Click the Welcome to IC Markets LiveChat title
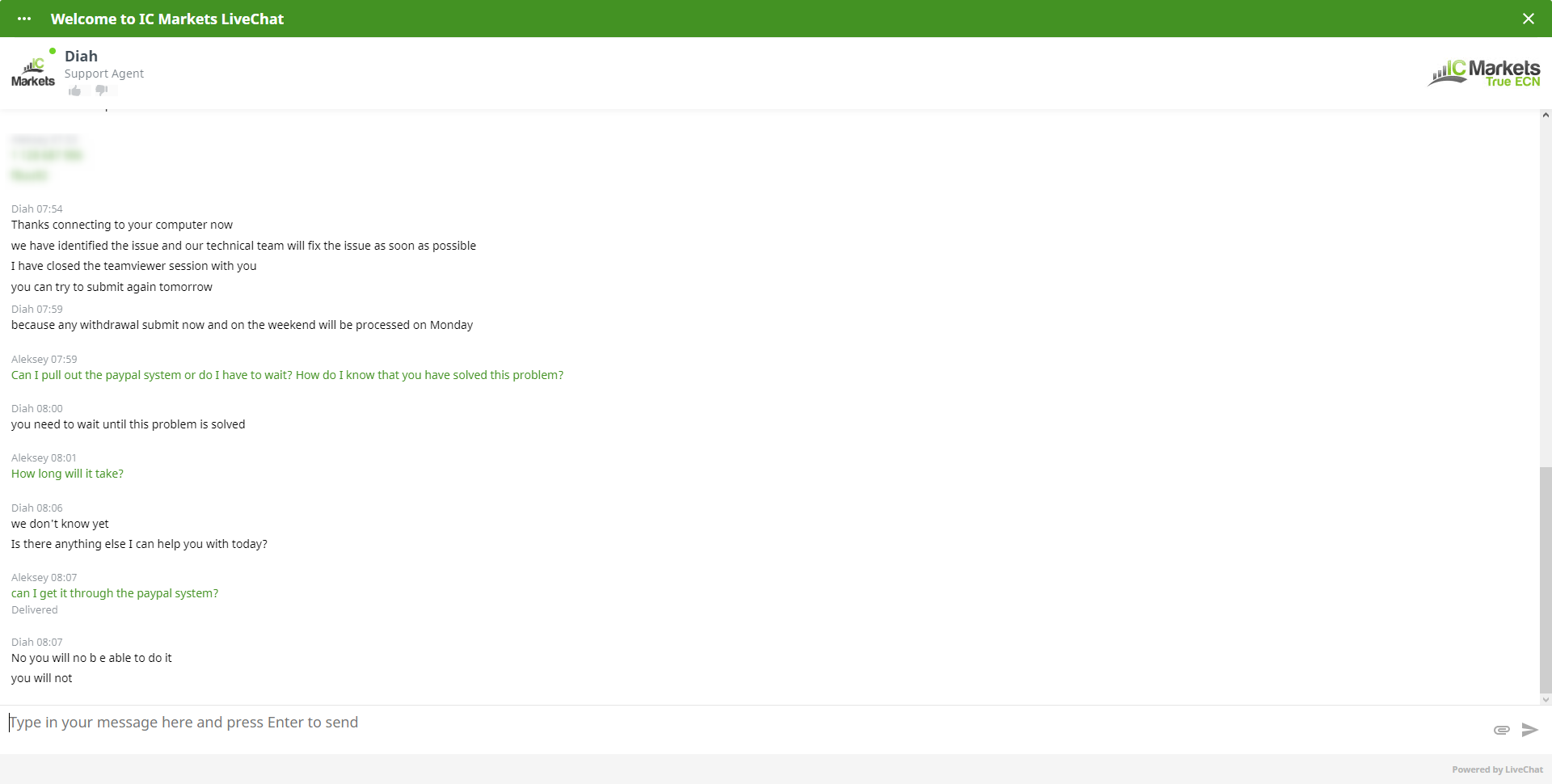This screenshot has width=1552, height=784. coord(167,19)
